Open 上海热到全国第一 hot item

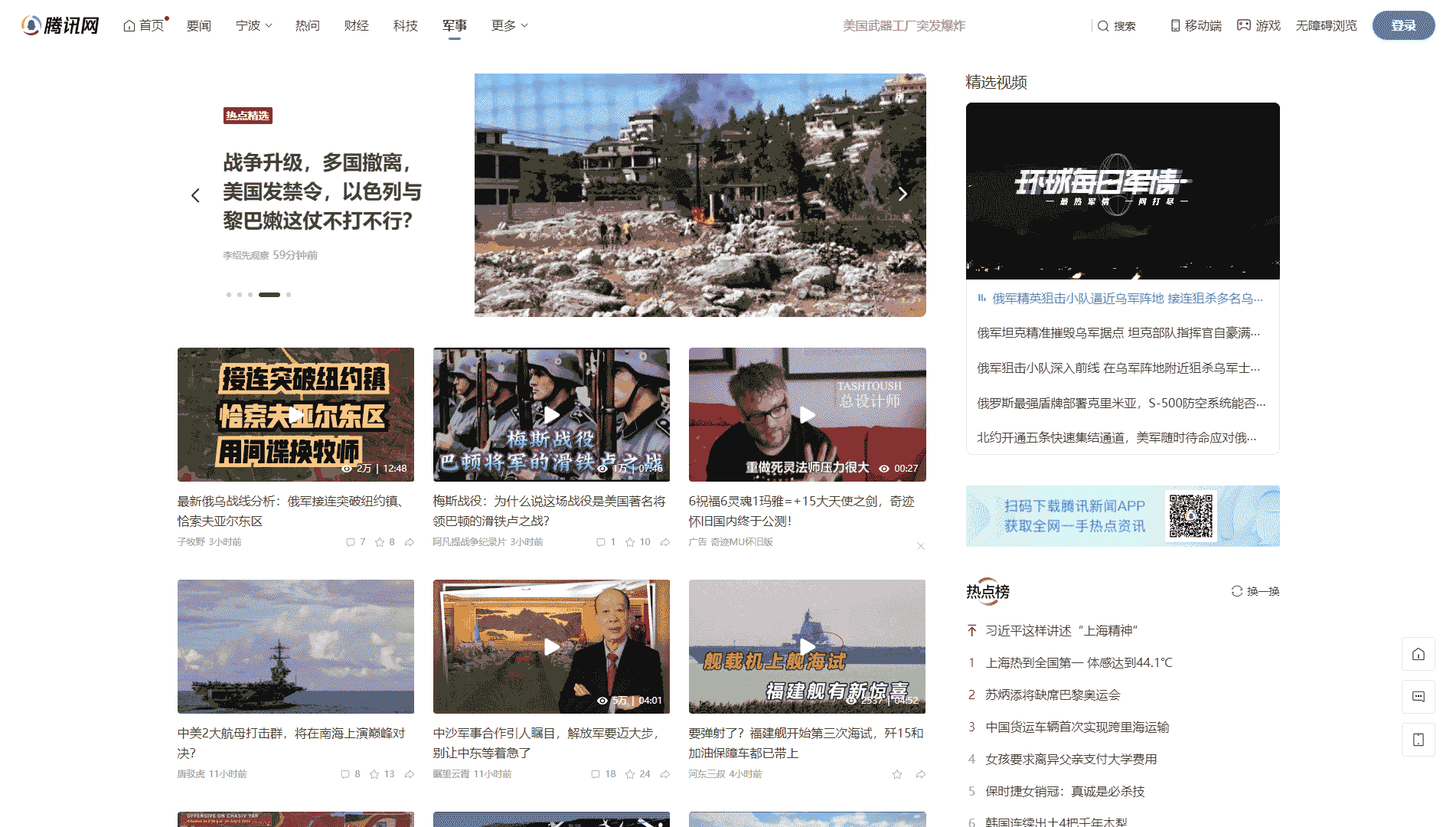[1079, 662]
